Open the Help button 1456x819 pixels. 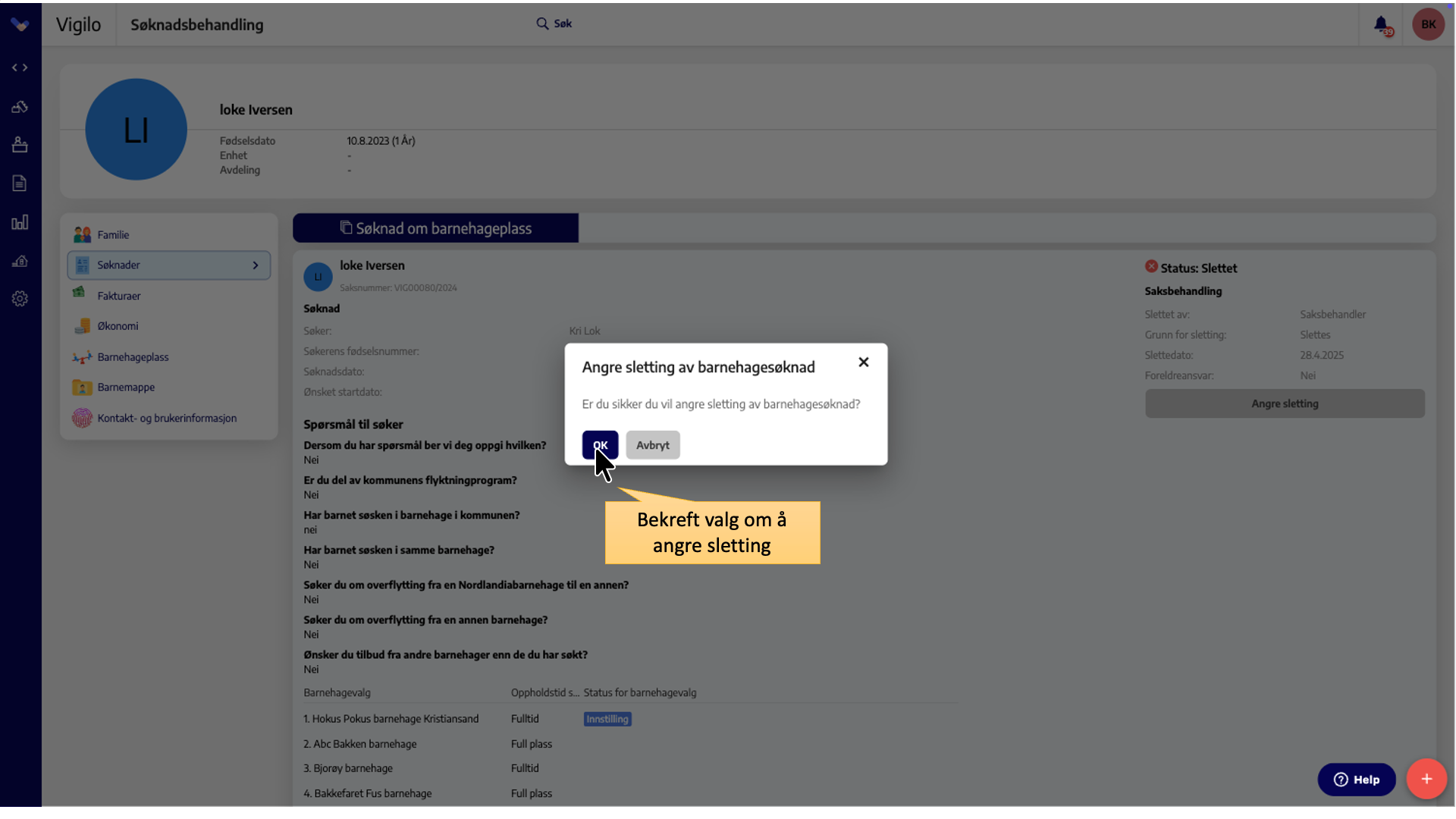tap(1357, 780)
